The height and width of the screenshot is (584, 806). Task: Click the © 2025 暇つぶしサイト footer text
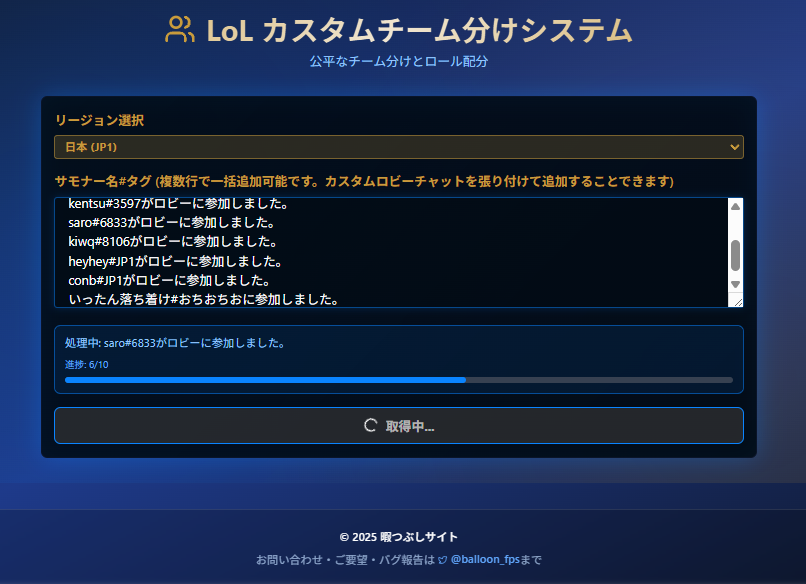pyautogui.click(x=399, y=537)
